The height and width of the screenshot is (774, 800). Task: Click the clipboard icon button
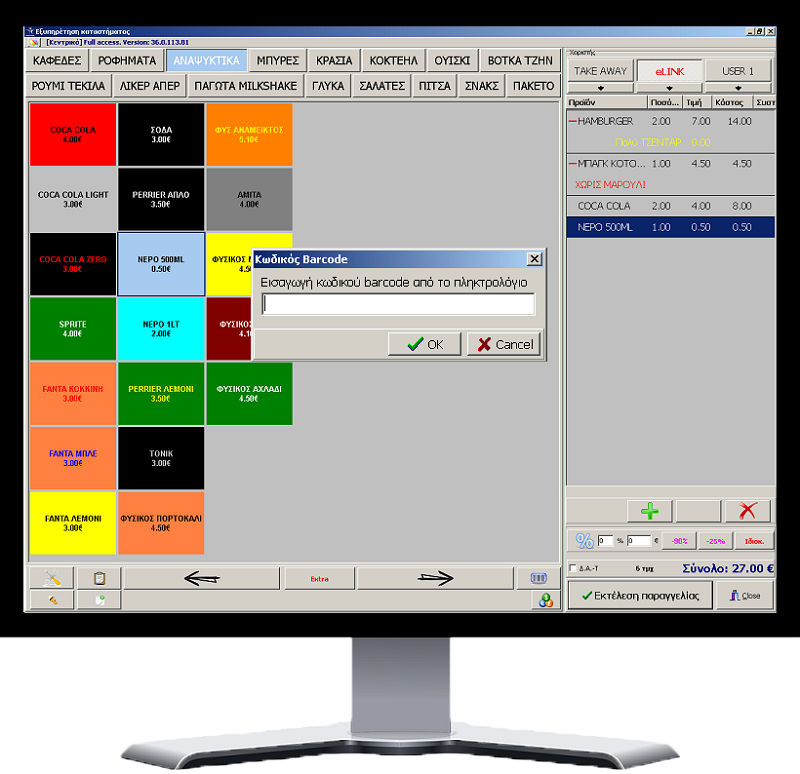[x=99, y=578]
